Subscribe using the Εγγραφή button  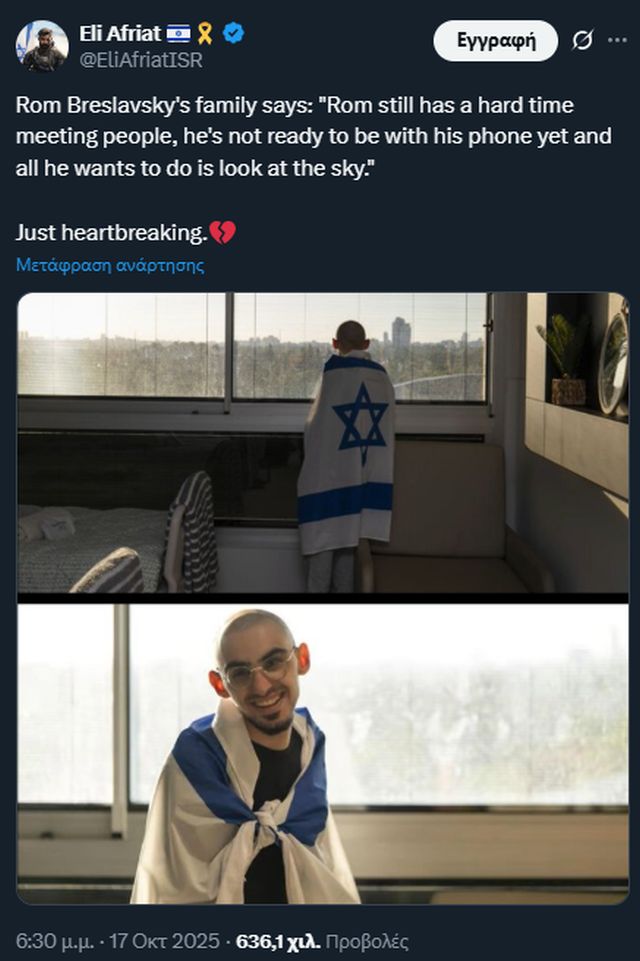pos(495,40)
